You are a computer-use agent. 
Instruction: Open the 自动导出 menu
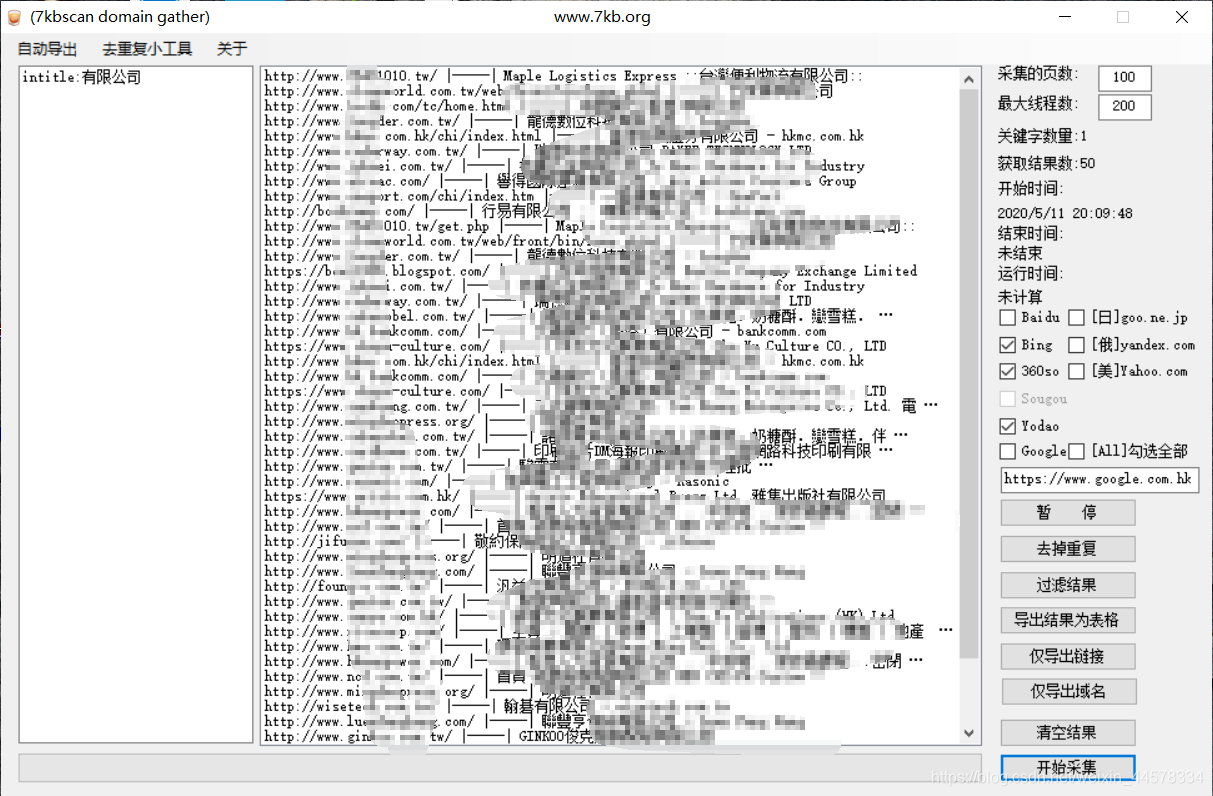tap(47, 49)
